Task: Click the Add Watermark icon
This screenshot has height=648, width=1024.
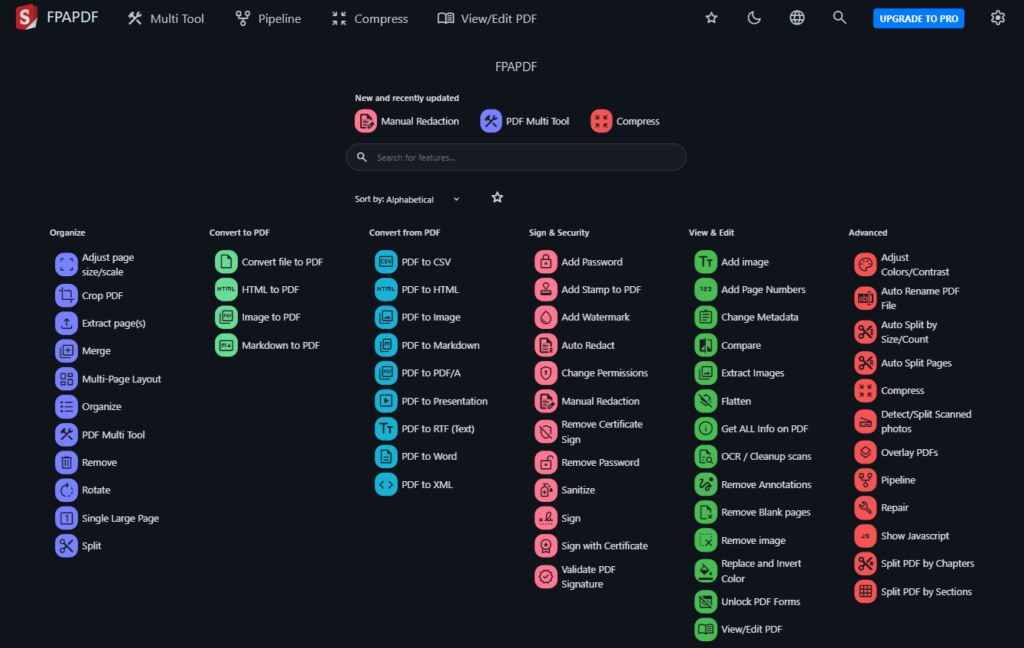Action: (x=546, y=317)
